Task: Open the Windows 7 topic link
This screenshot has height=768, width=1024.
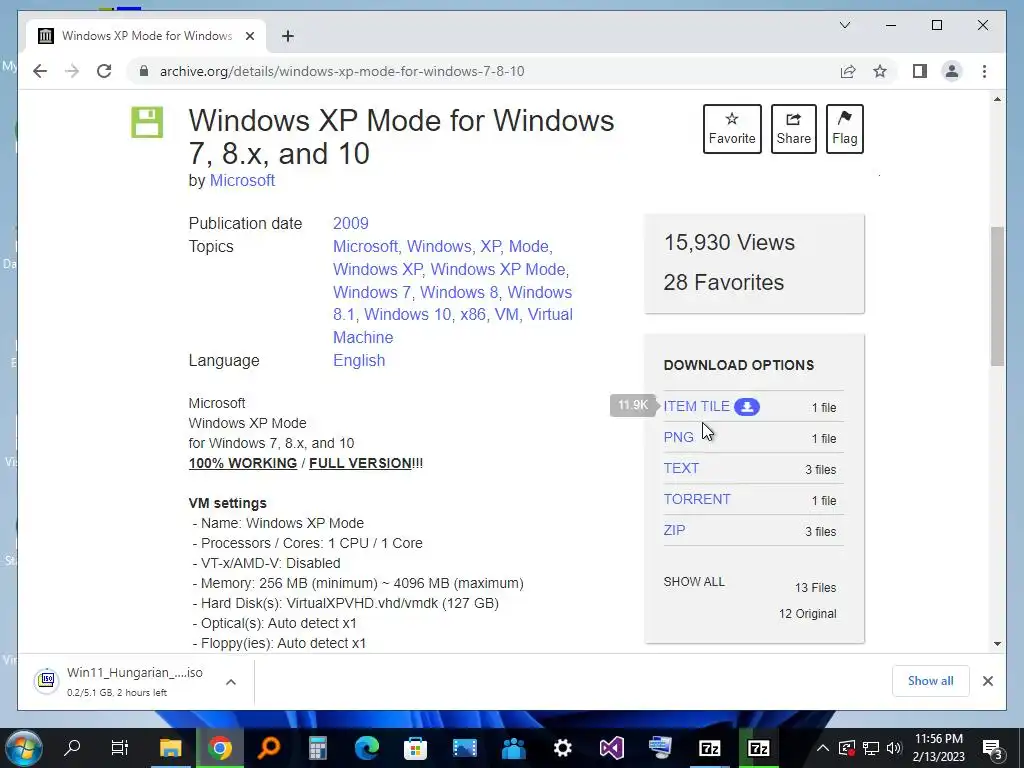Action: point(372,292)
